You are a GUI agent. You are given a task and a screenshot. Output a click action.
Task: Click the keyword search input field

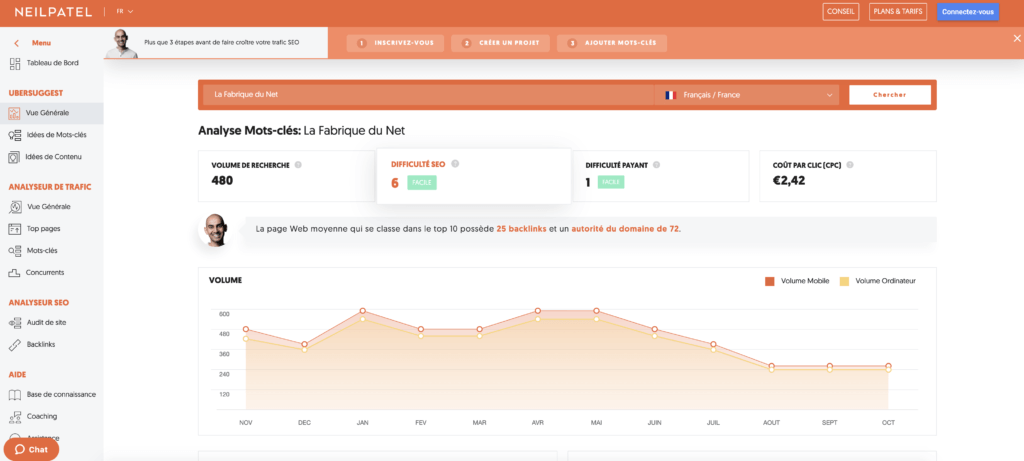click(425, 95)
